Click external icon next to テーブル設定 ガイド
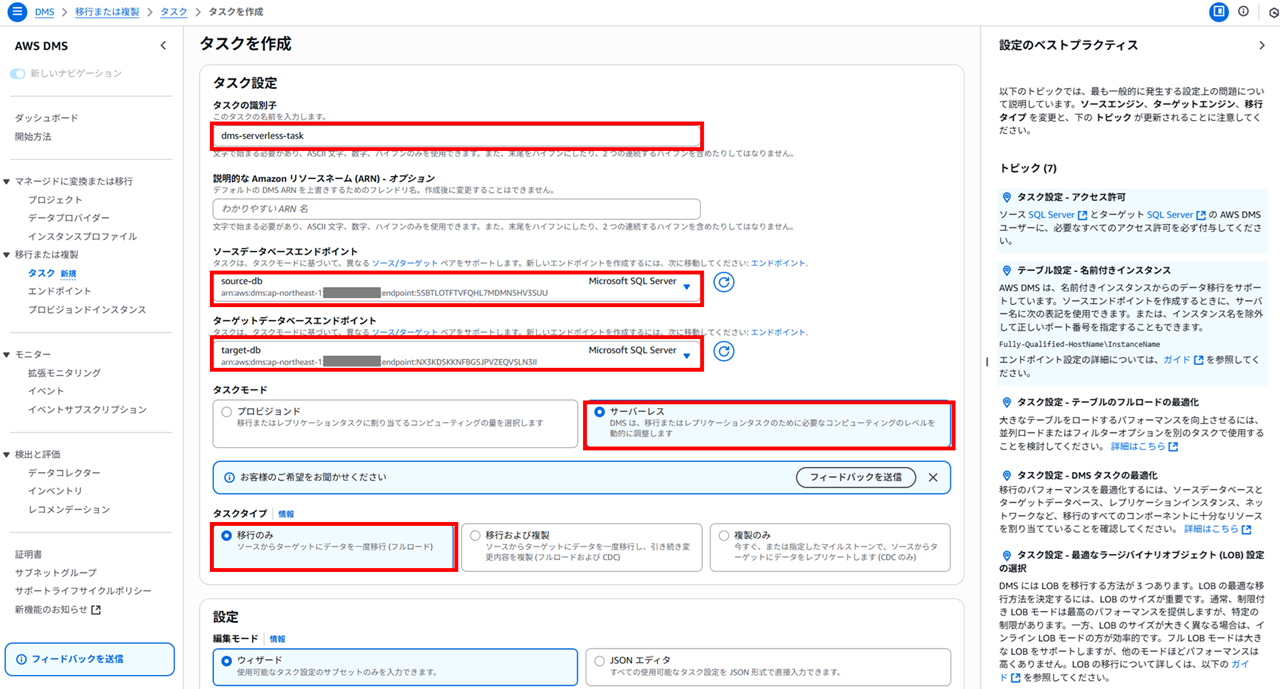Screen dimensions: 1280x689 [x=1198, y=359]
